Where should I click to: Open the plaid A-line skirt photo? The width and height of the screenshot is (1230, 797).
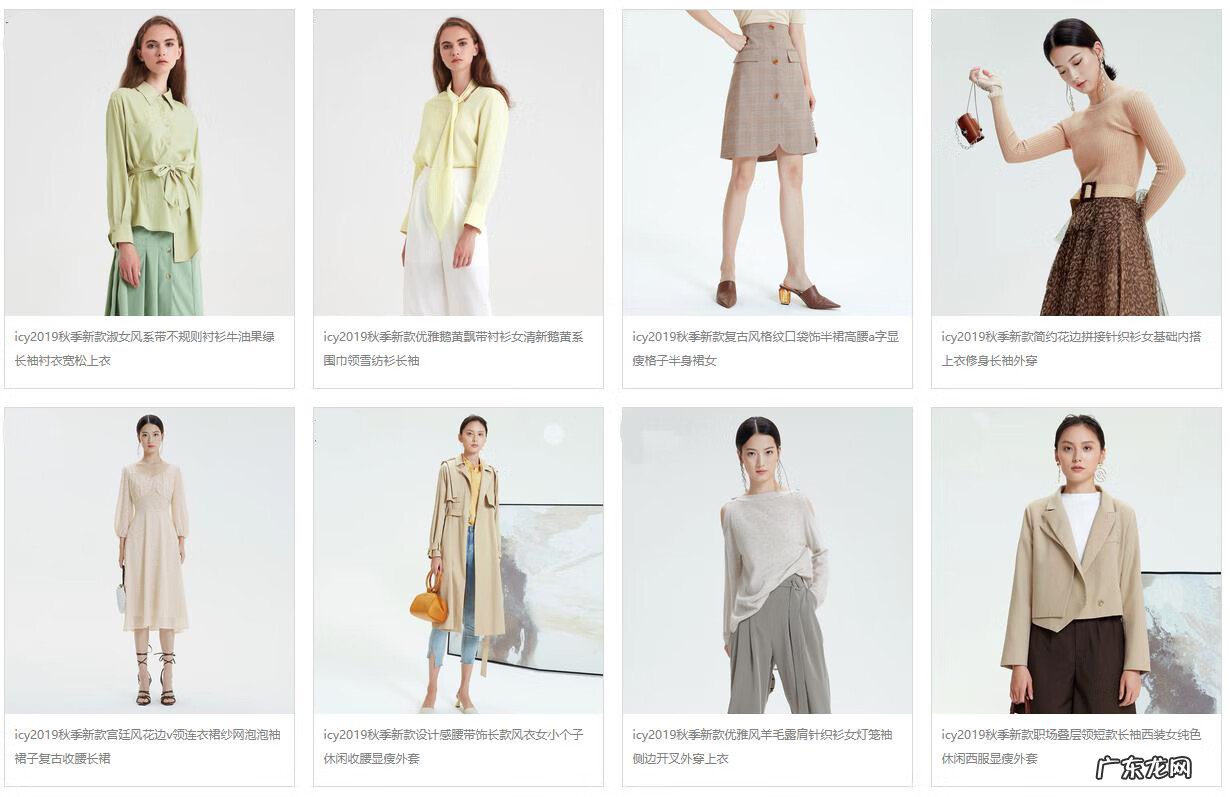point(767,163)
